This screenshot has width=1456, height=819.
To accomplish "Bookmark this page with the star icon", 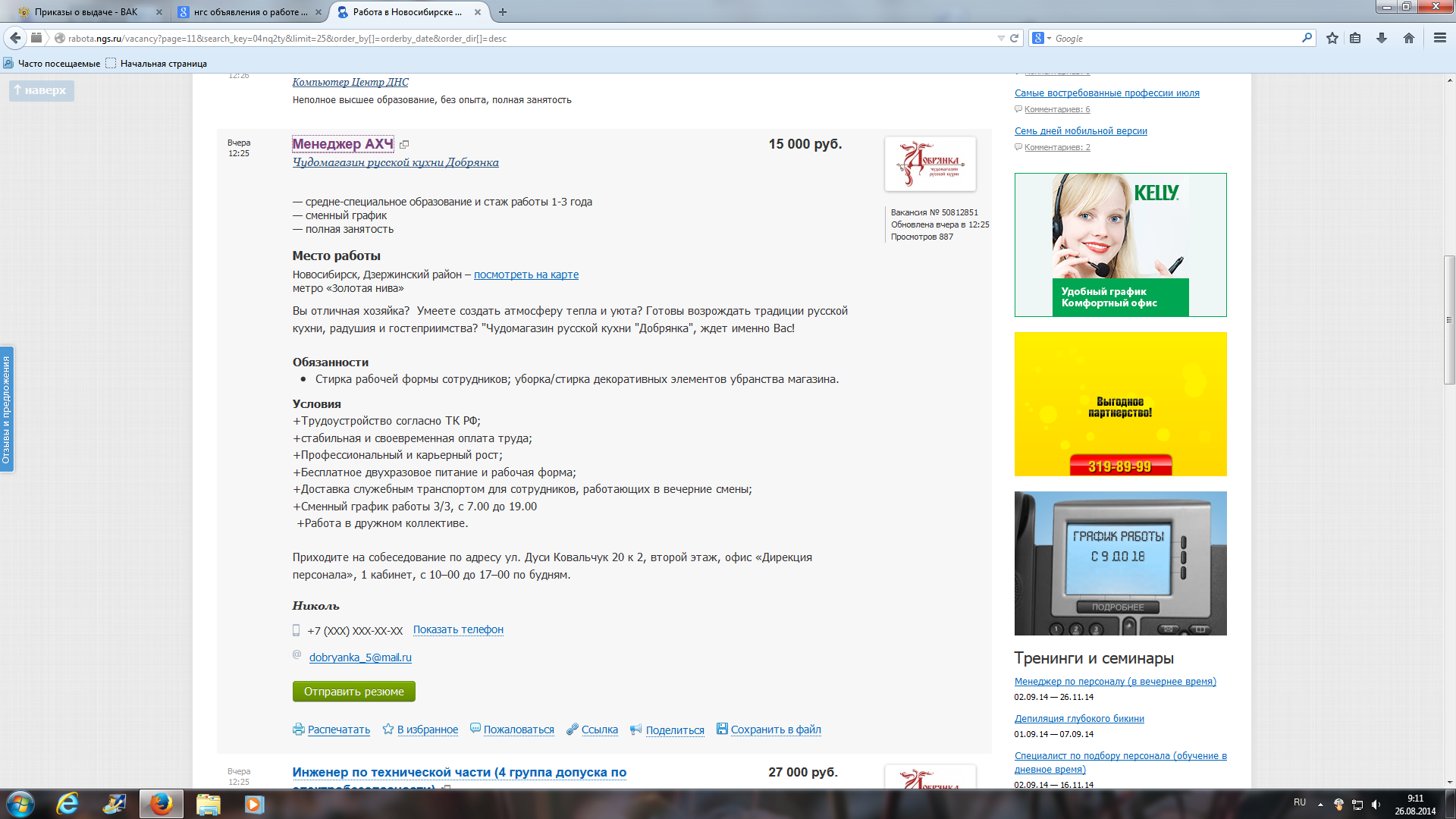I will [x=1332, y=38].
